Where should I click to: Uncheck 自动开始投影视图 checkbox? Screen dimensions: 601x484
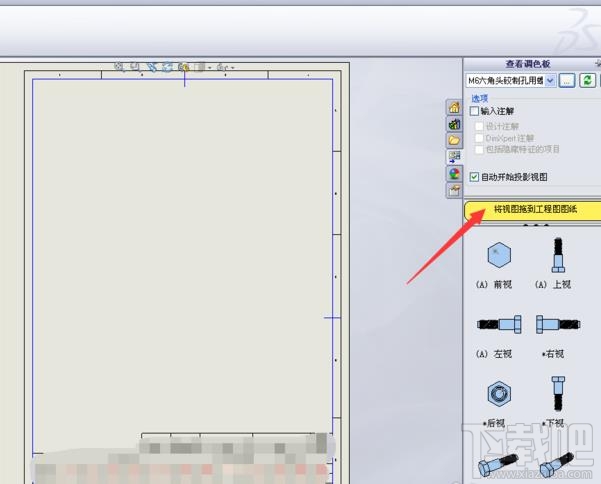coord(474,177)
